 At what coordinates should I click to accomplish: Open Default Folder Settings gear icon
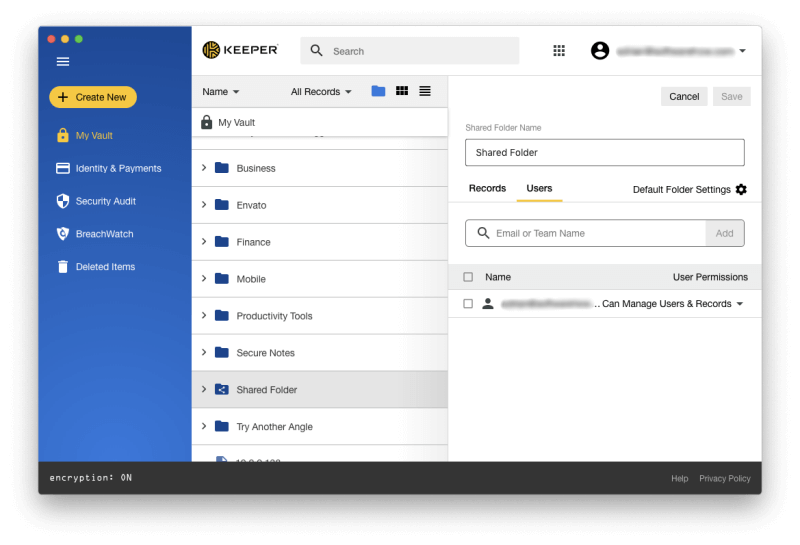click(x=741, y=189)
